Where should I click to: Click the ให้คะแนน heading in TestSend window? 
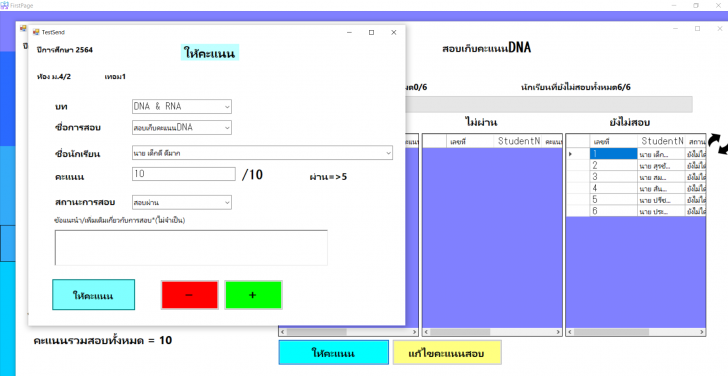pos(210,52)
